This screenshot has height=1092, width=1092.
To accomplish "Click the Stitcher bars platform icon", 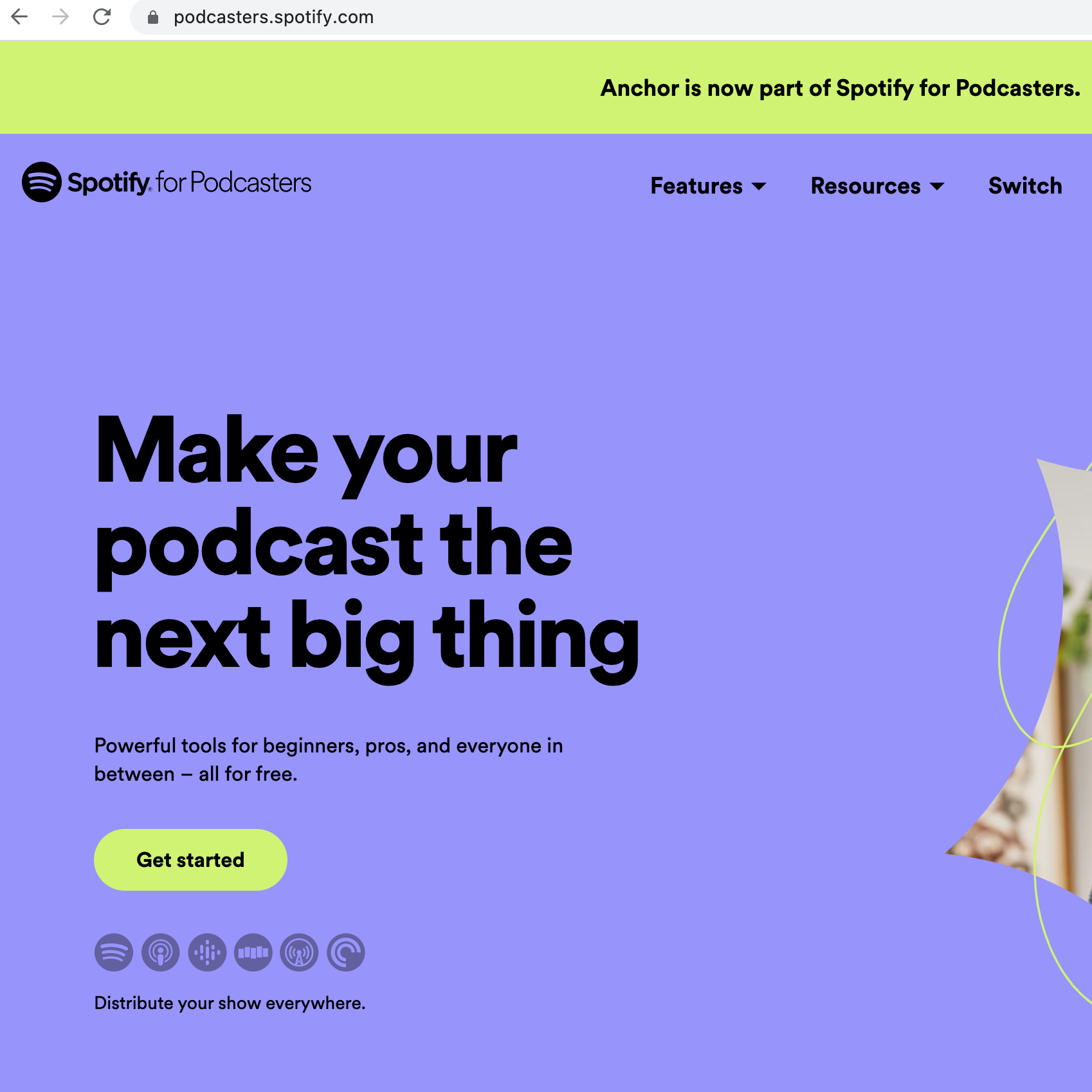I will click(x=253, y=952).
